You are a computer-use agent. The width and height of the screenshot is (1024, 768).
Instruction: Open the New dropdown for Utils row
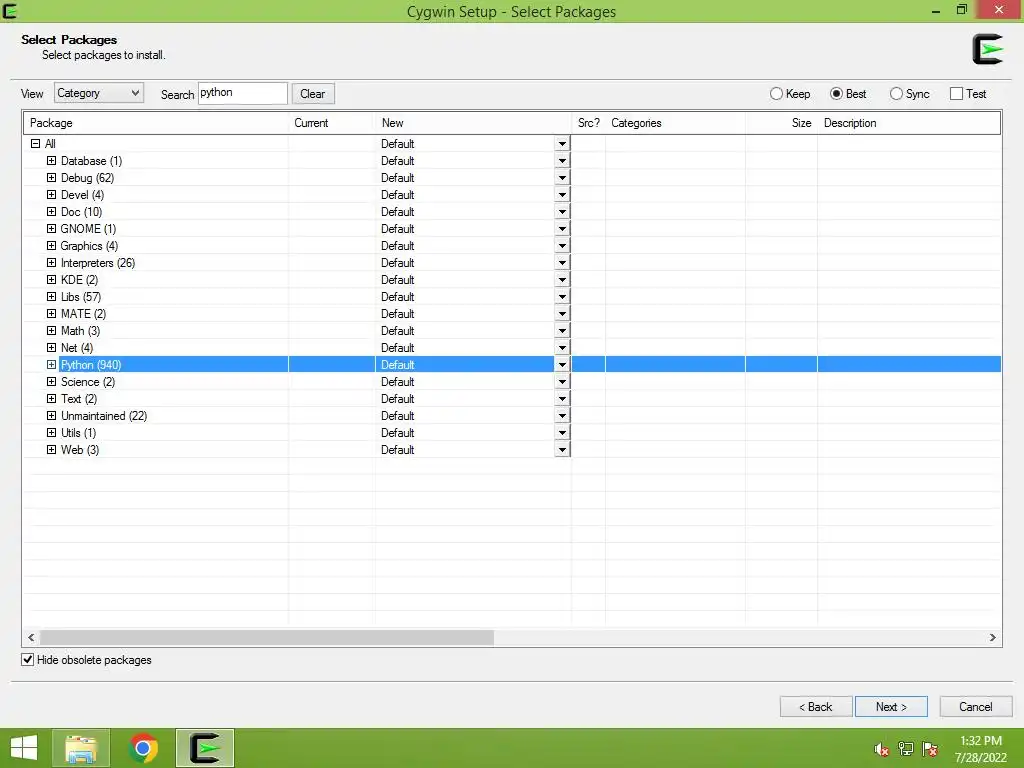[562, 432]
